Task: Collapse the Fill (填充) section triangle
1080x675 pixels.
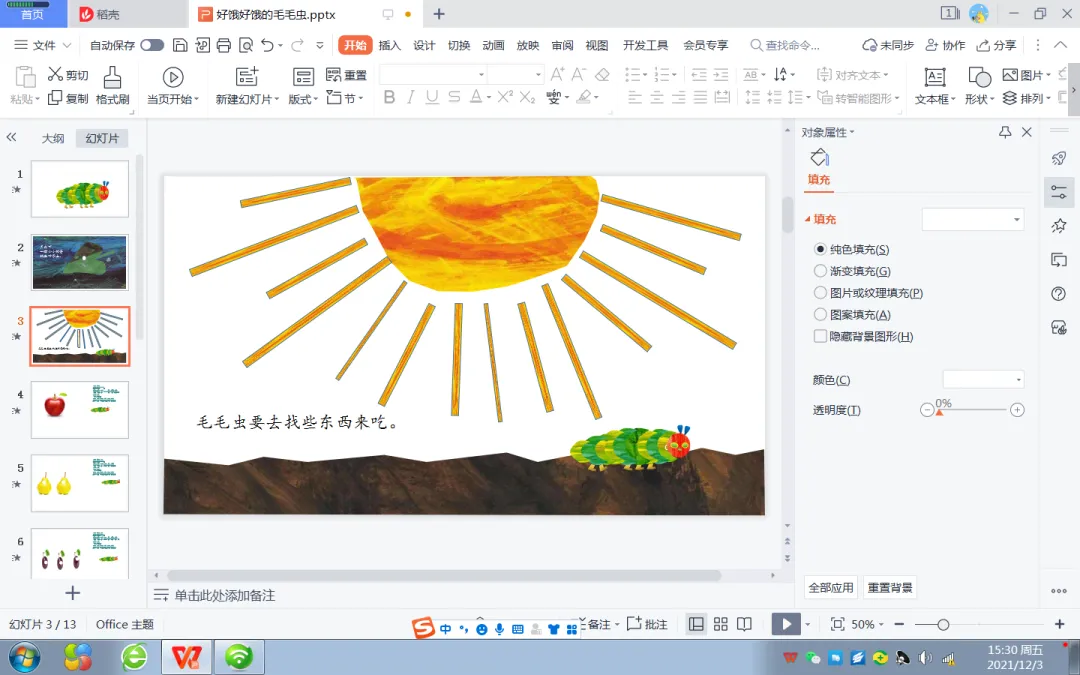Action: 807,219
